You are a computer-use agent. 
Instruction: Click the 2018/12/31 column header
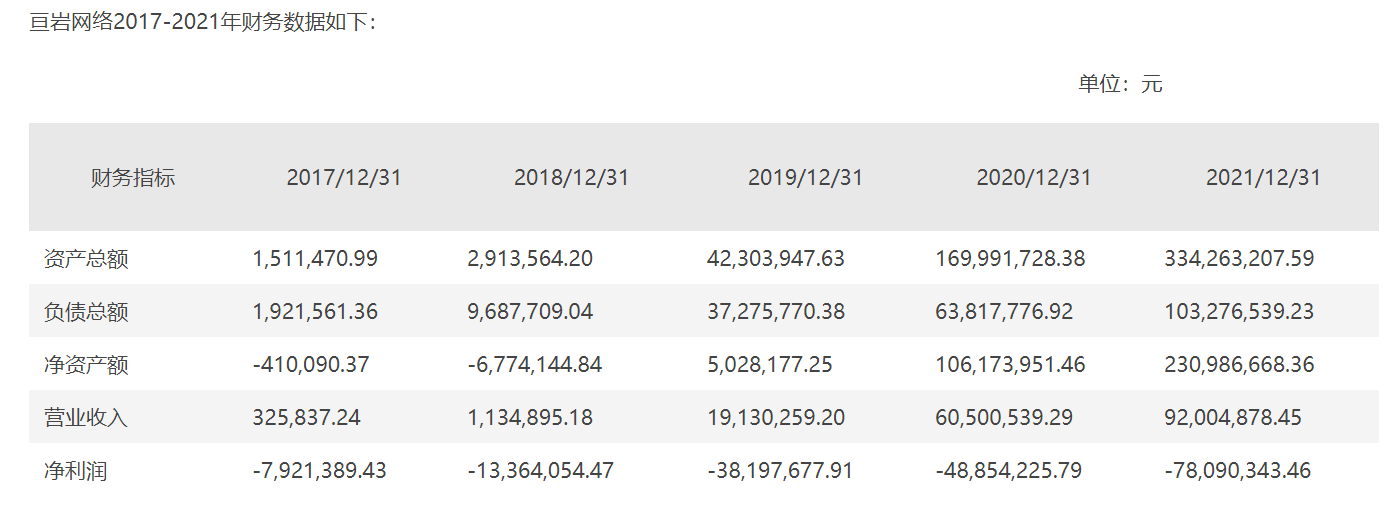click(571, 178)
